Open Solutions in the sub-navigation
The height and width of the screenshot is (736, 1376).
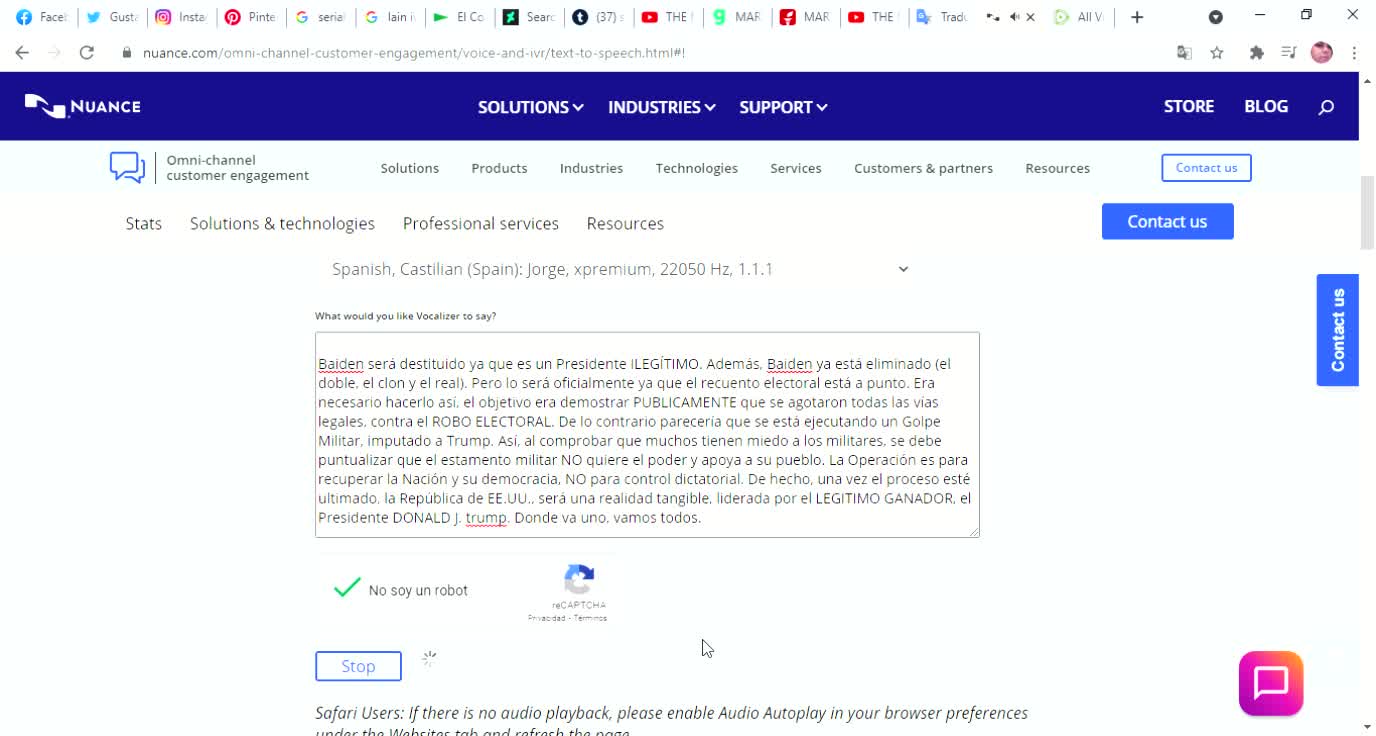[x=409, y=168]
